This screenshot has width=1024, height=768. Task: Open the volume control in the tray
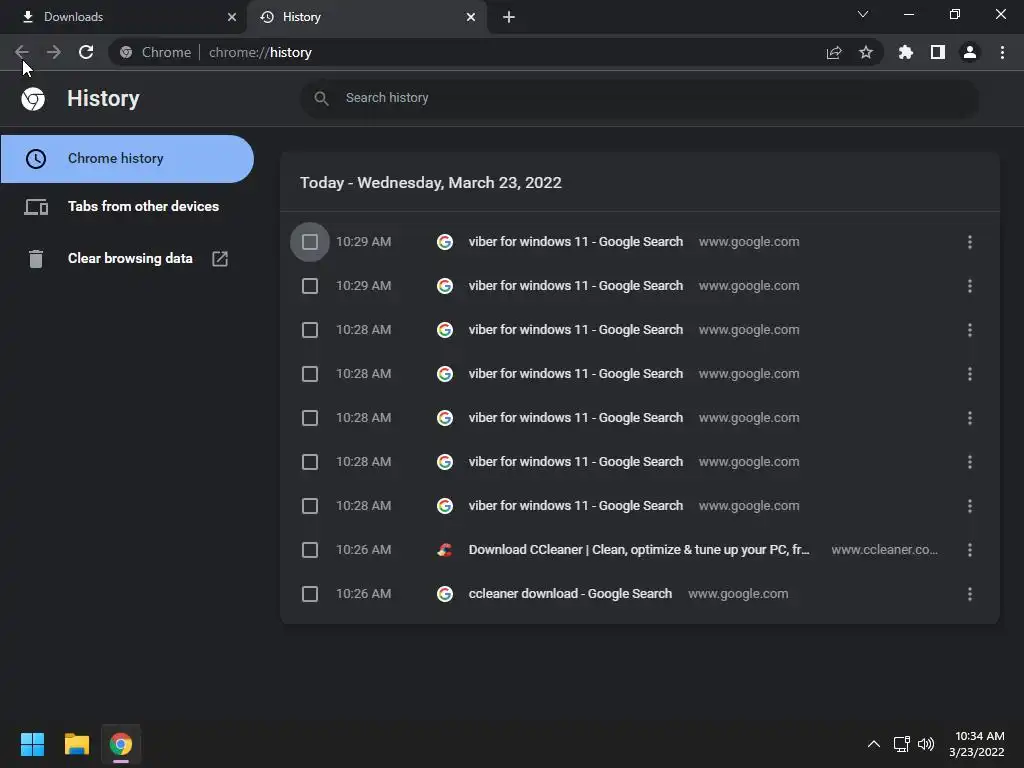point(926,744)
